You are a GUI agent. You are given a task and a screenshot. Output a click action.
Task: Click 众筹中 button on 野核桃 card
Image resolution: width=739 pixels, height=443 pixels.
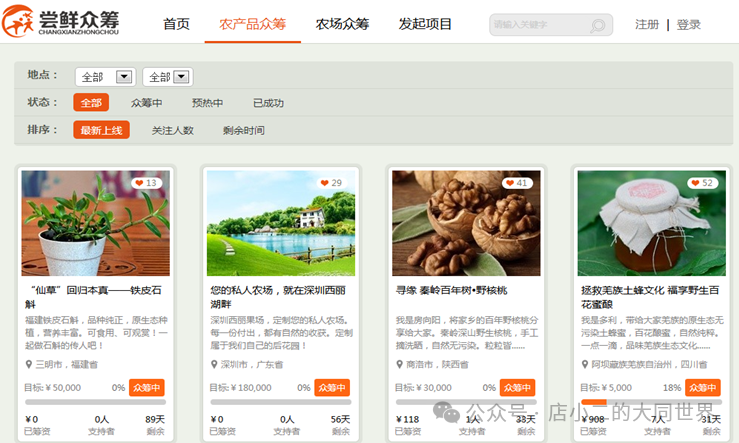pyautogui.click(x=517, y=387)
